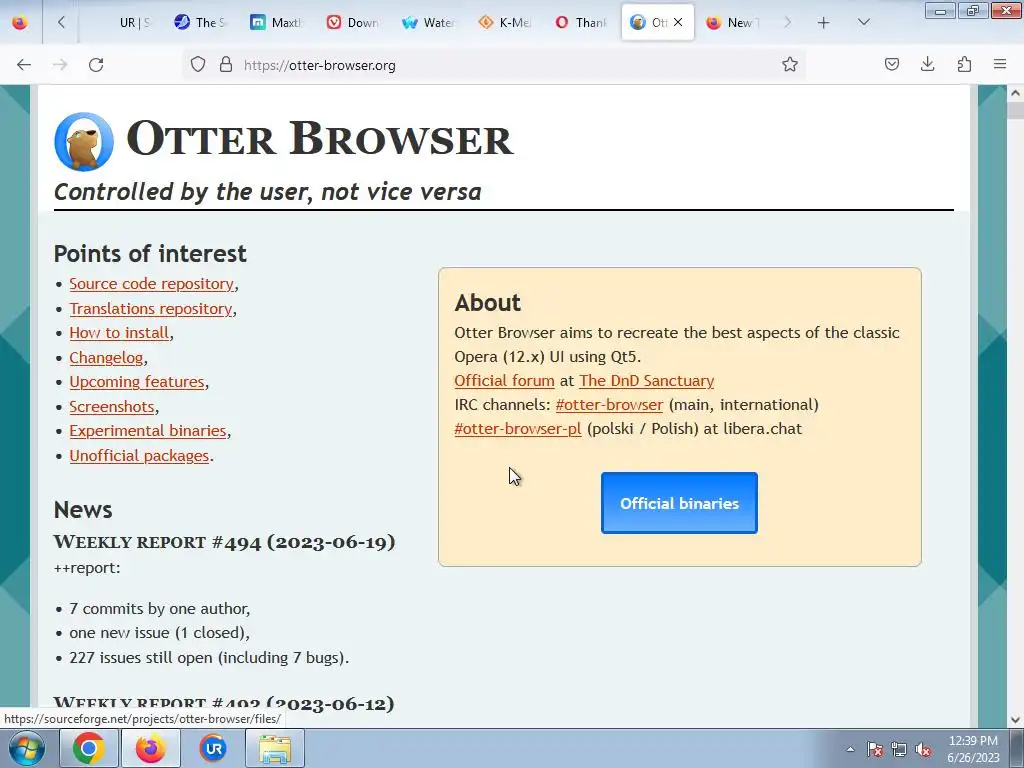
Task: Open The DnD Sanctuary link
Action: point(647,381)
